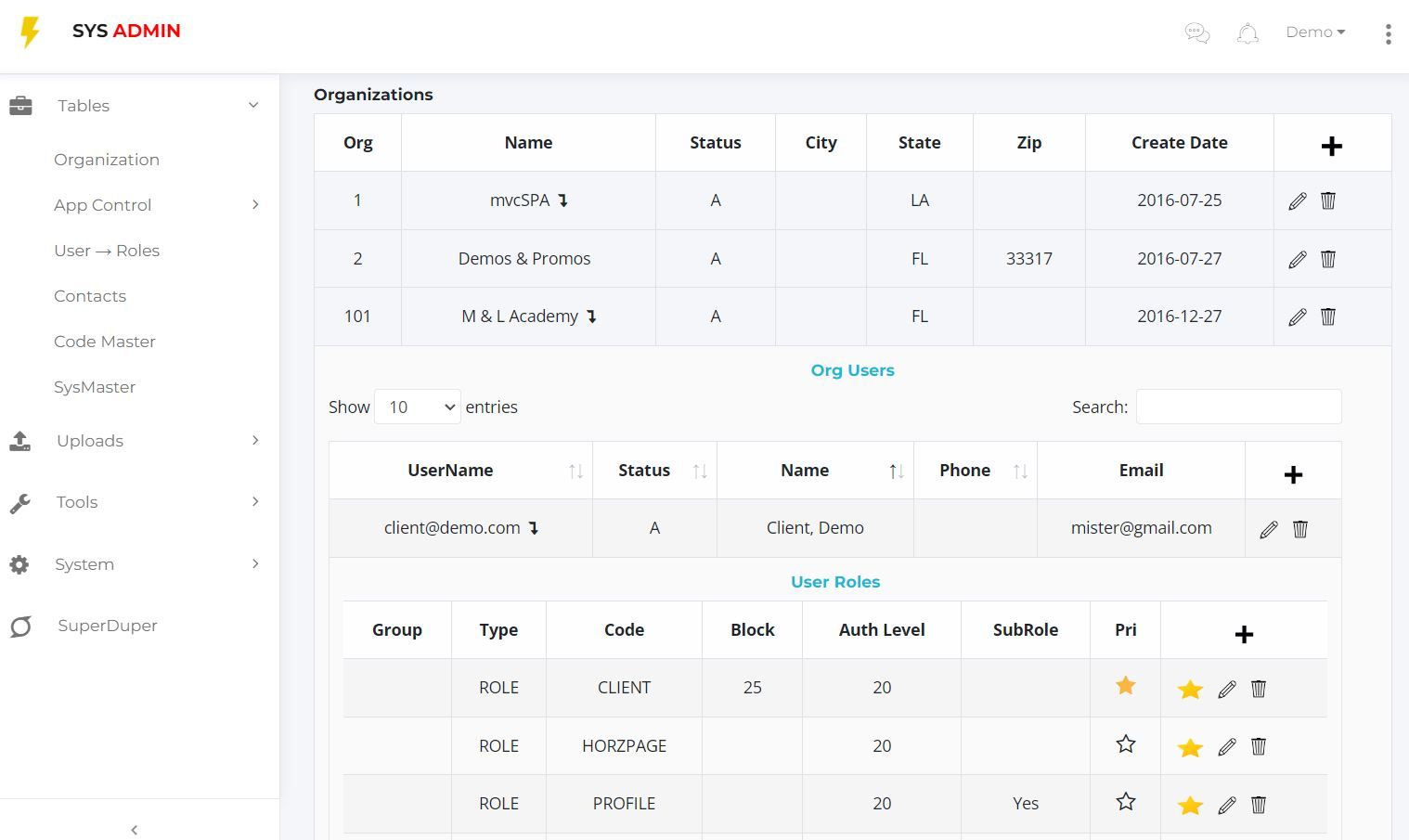Select Code Master in the sidebar
Viewport: 1409px width, 840px height.
pos(105,342)
